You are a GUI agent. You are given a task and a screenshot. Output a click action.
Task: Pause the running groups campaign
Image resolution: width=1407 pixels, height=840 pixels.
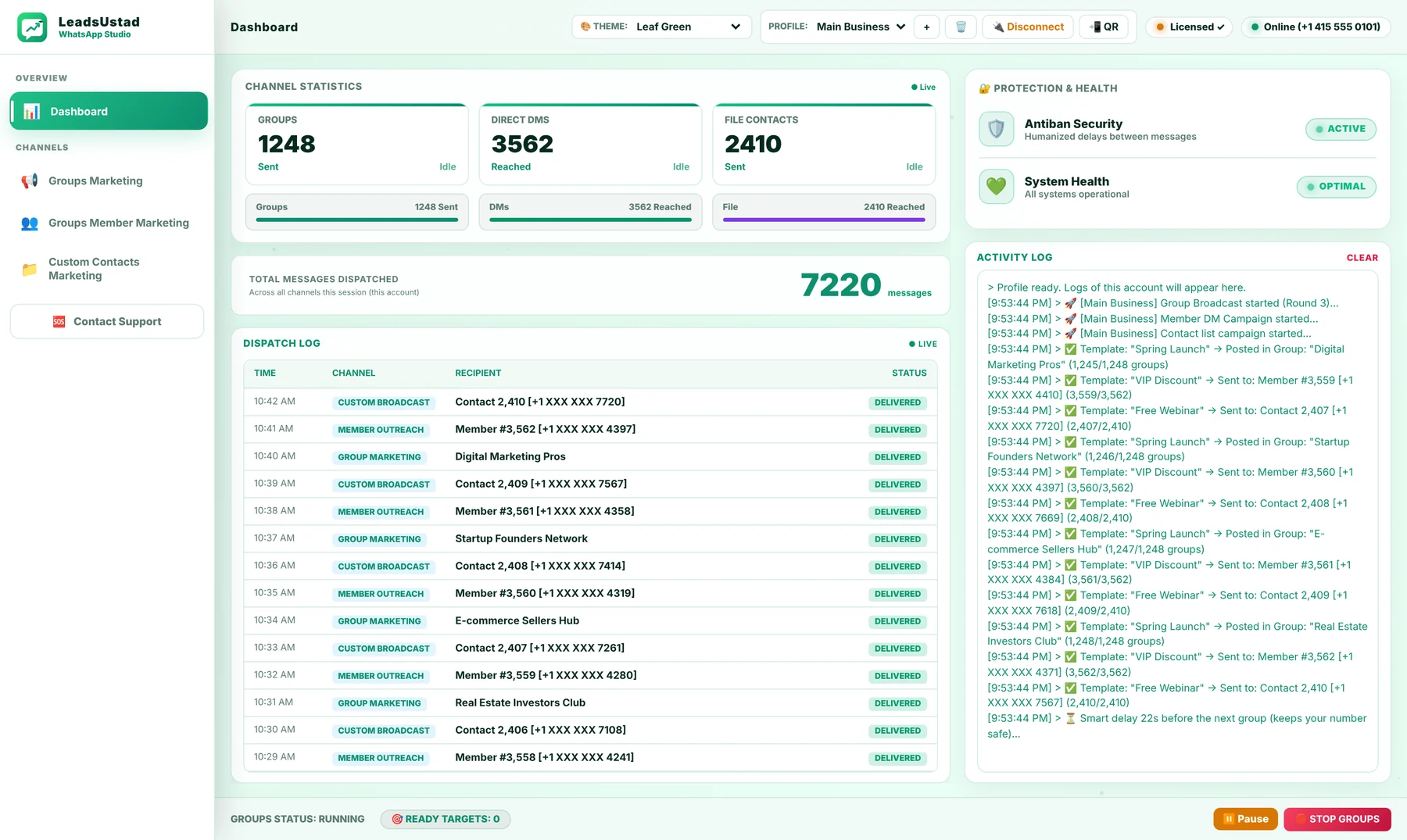pos(1245,820)
